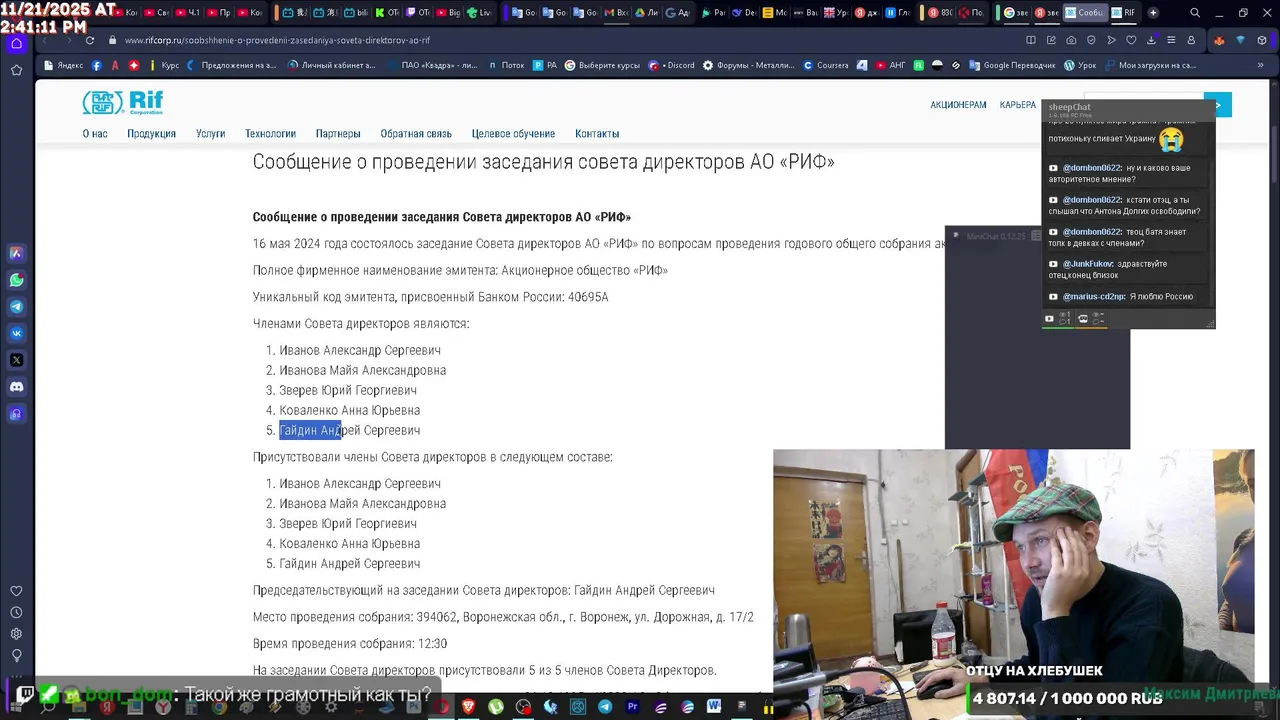Click the MiniChat 0.12.25 window title
Screen dimensions: 1280x720
996,236
